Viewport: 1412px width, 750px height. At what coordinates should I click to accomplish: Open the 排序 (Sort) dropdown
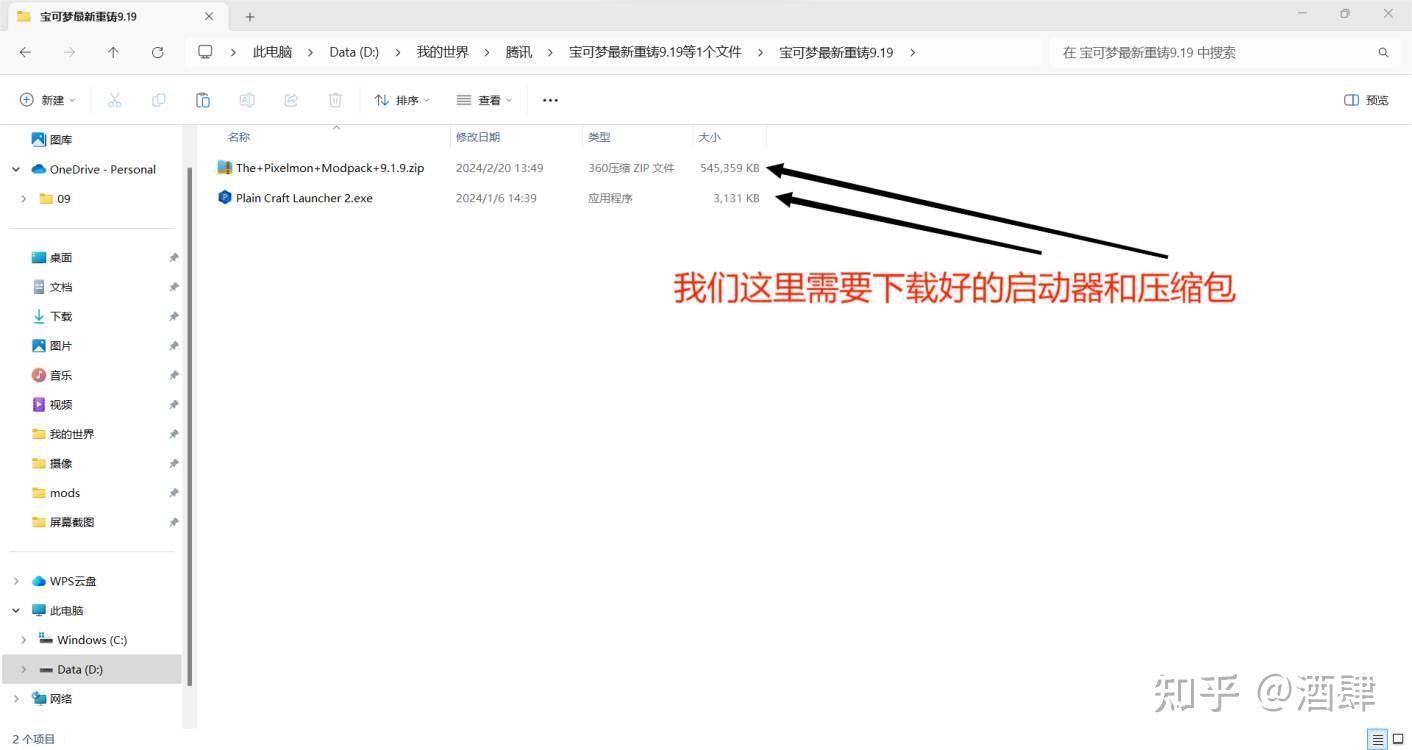point(402,100)
